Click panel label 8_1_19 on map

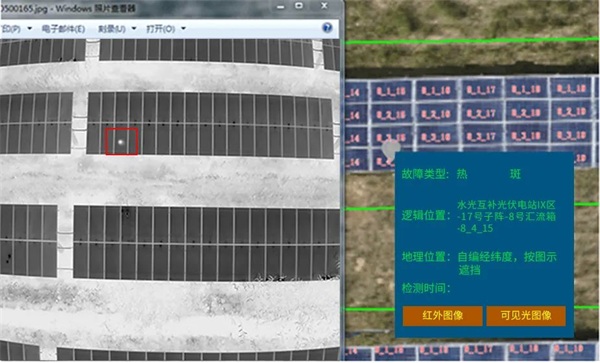[x=571, y=89]
